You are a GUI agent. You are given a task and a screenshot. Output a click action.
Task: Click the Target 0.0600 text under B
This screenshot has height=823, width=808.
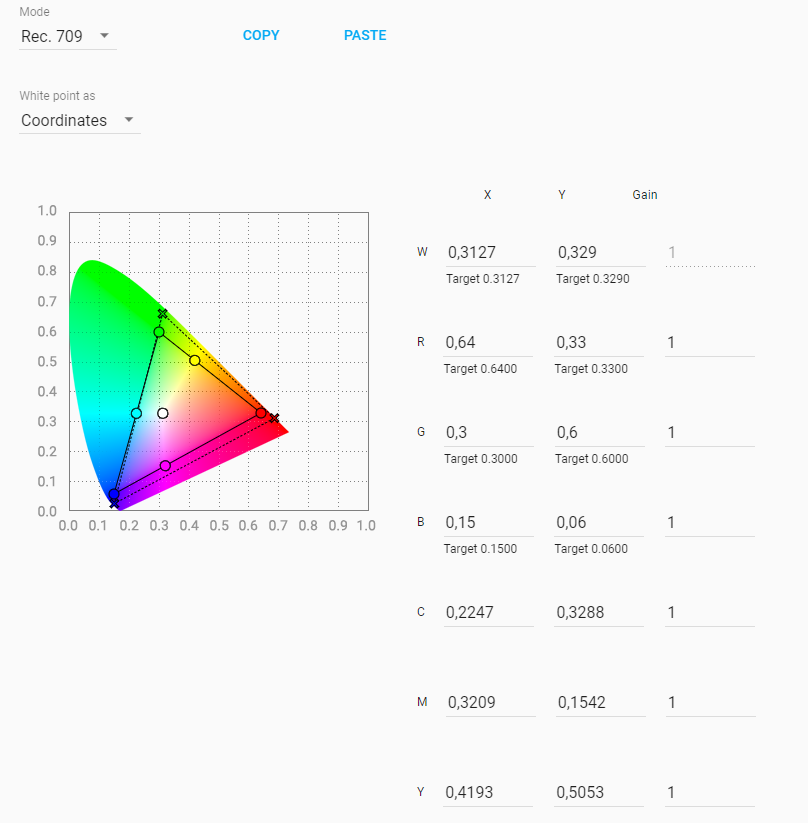[x=591, y=549]
